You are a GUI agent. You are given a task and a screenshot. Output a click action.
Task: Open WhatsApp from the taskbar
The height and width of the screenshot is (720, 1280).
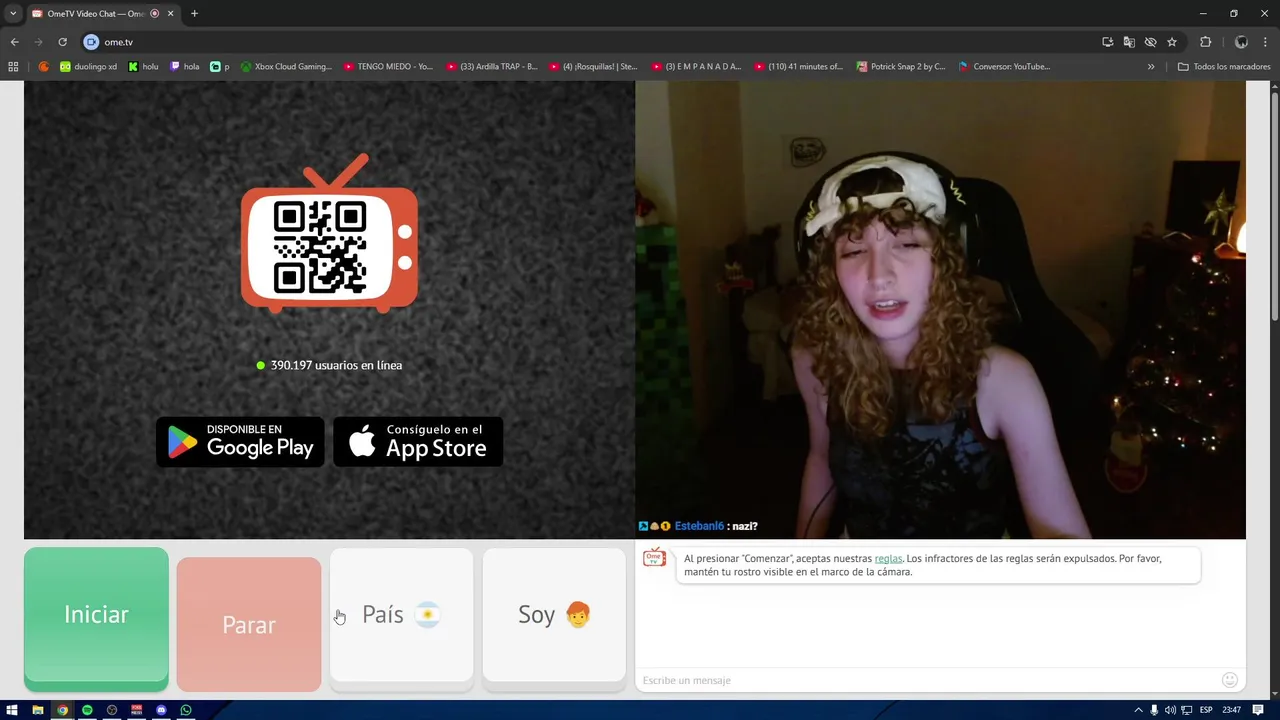tap(186, 710)
